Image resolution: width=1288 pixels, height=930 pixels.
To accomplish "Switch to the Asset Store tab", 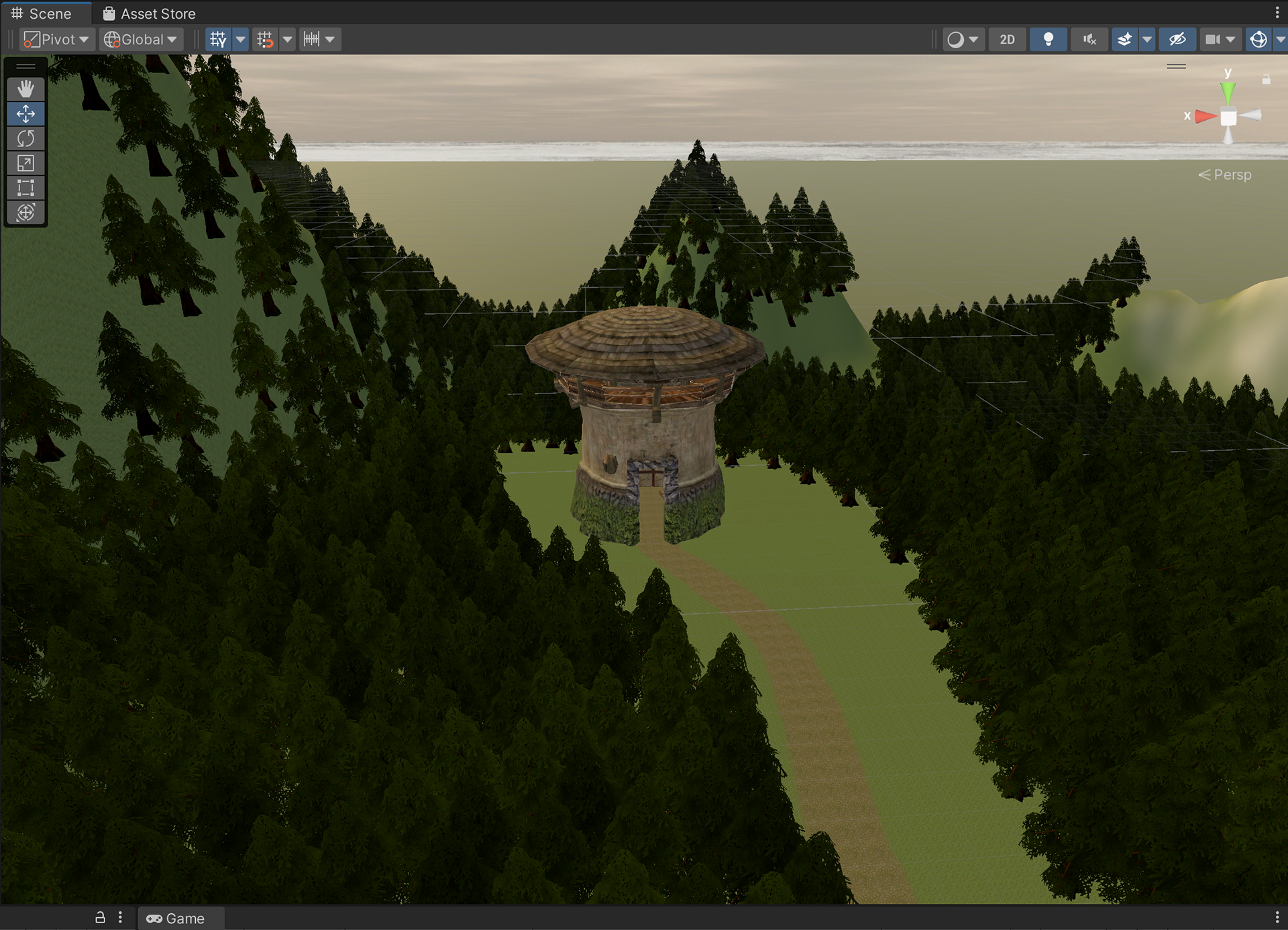I will (150, 13).
